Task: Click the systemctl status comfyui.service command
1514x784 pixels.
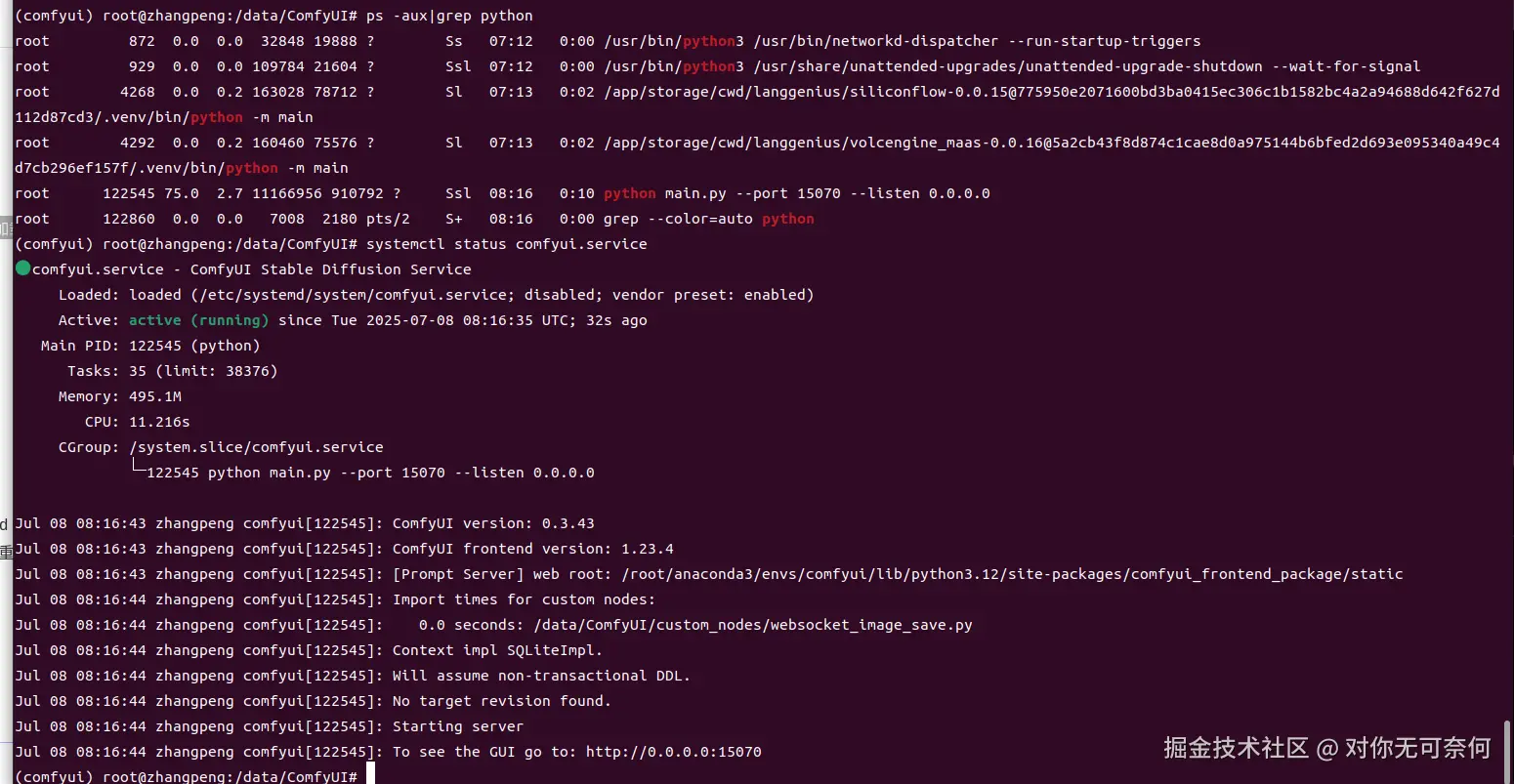Action: (x=506, y=244)
